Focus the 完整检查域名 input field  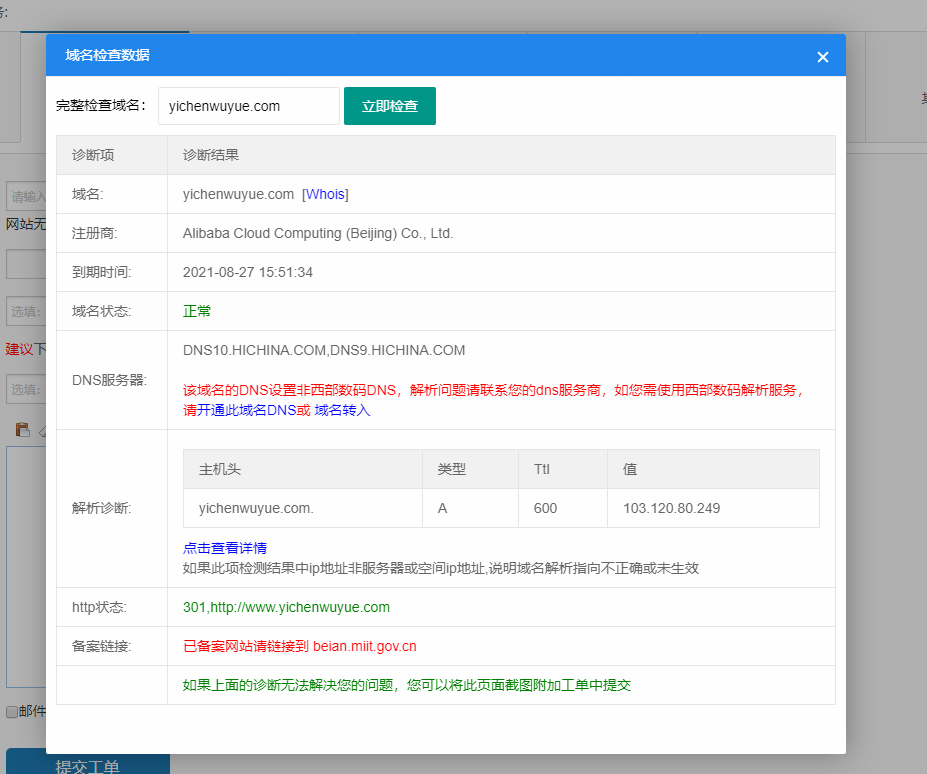[x=248, y=106]
